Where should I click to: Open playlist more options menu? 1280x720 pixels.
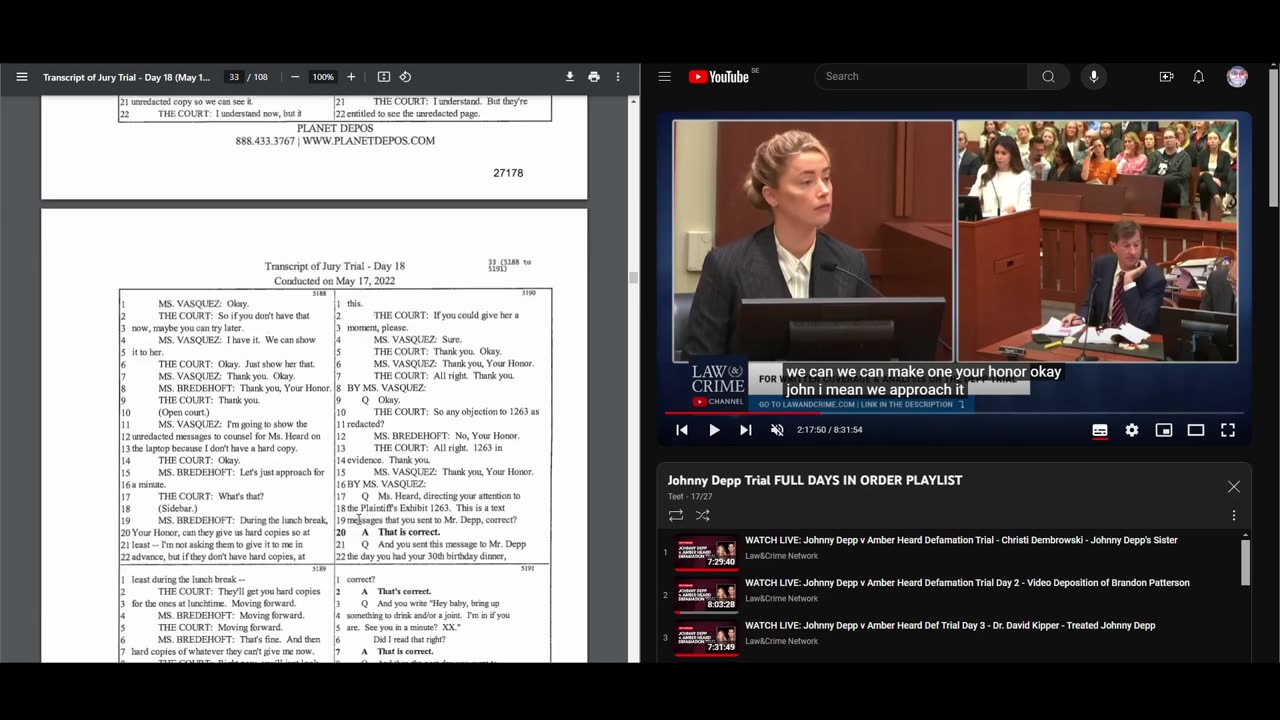tap(1233, 515)
